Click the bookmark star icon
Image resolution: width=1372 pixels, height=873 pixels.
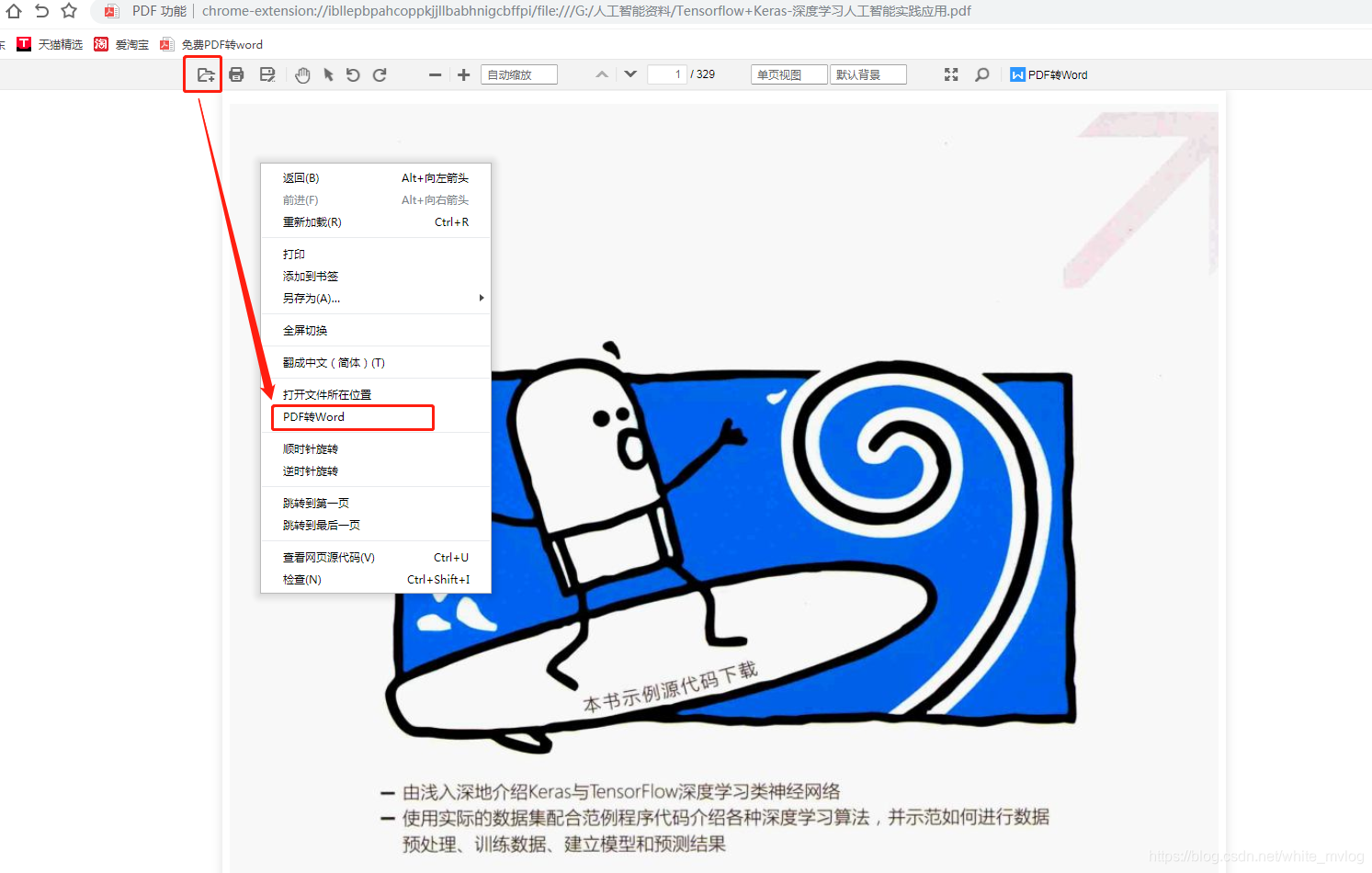[x=69, y=11]
